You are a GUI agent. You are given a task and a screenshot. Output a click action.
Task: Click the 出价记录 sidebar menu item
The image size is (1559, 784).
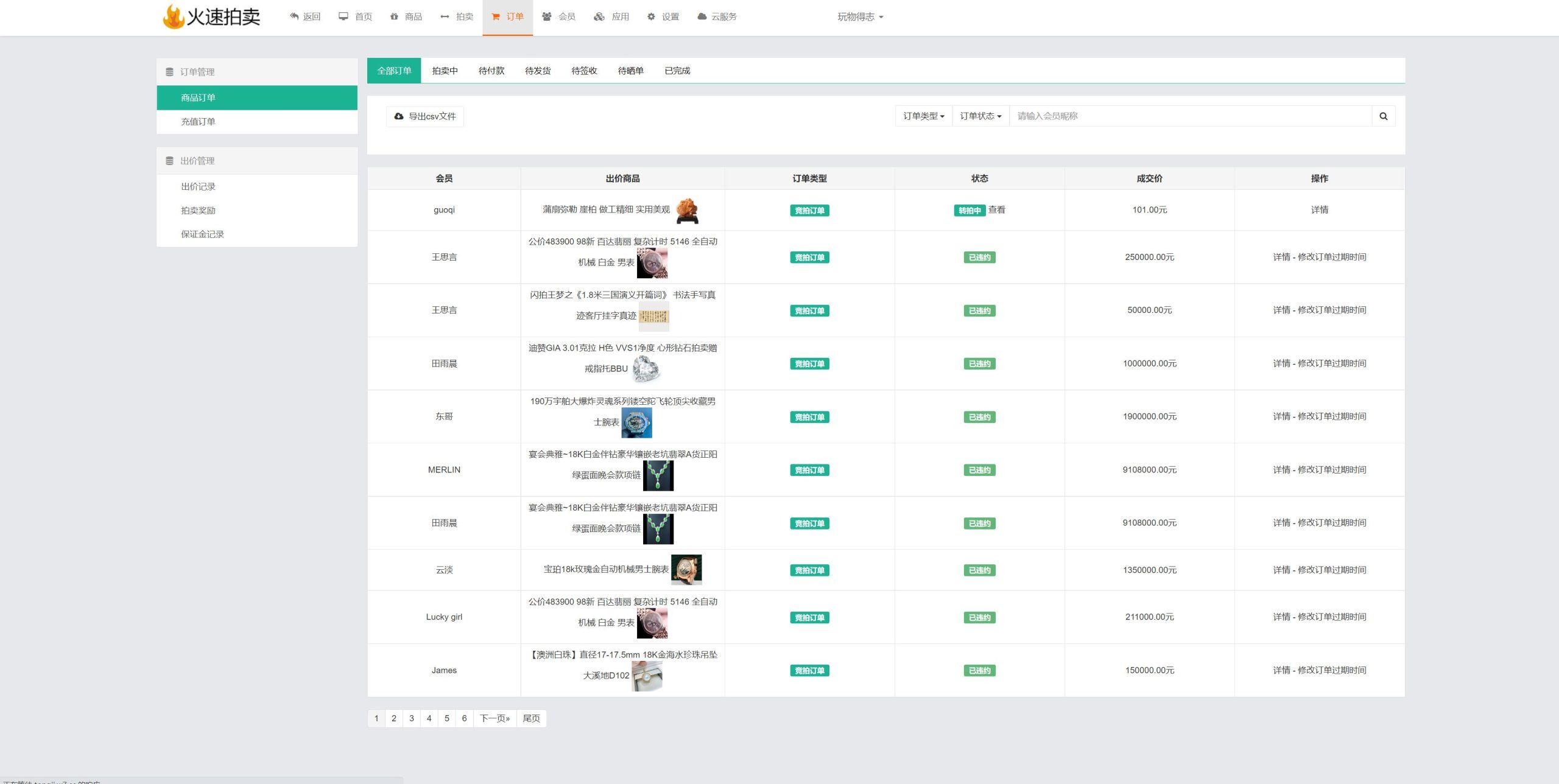point(198,186)
